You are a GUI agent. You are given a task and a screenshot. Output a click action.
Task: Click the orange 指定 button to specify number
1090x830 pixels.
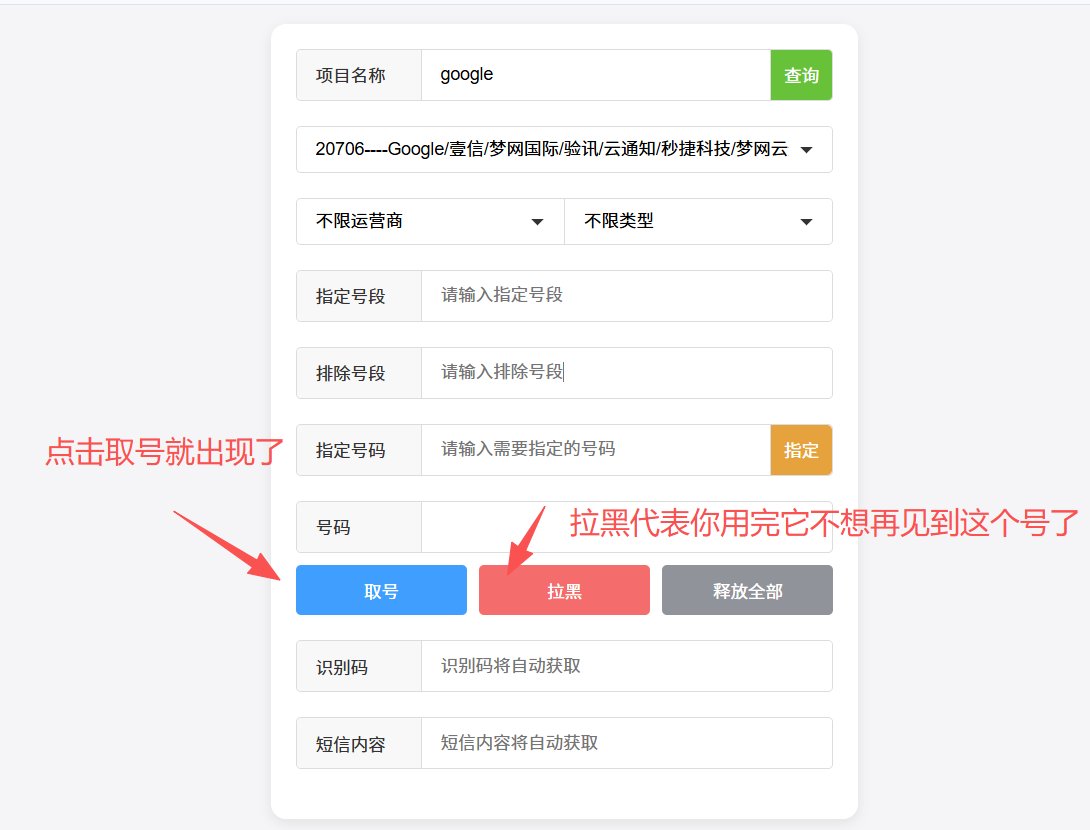(800, 450)
